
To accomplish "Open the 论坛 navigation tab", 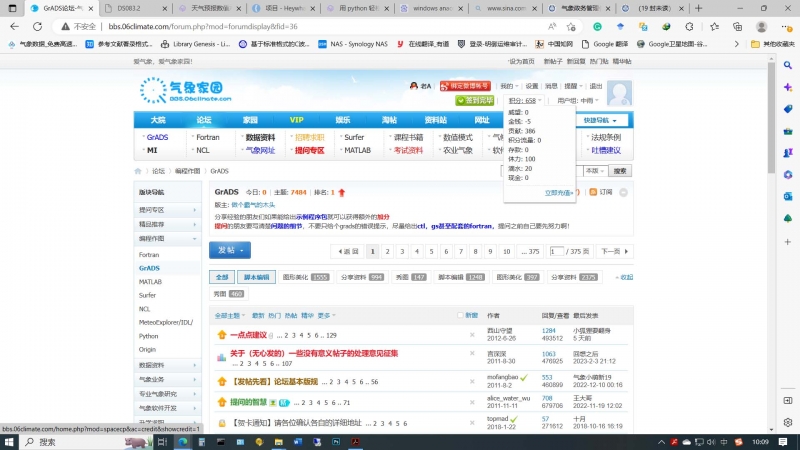I will tap(203, 119).
